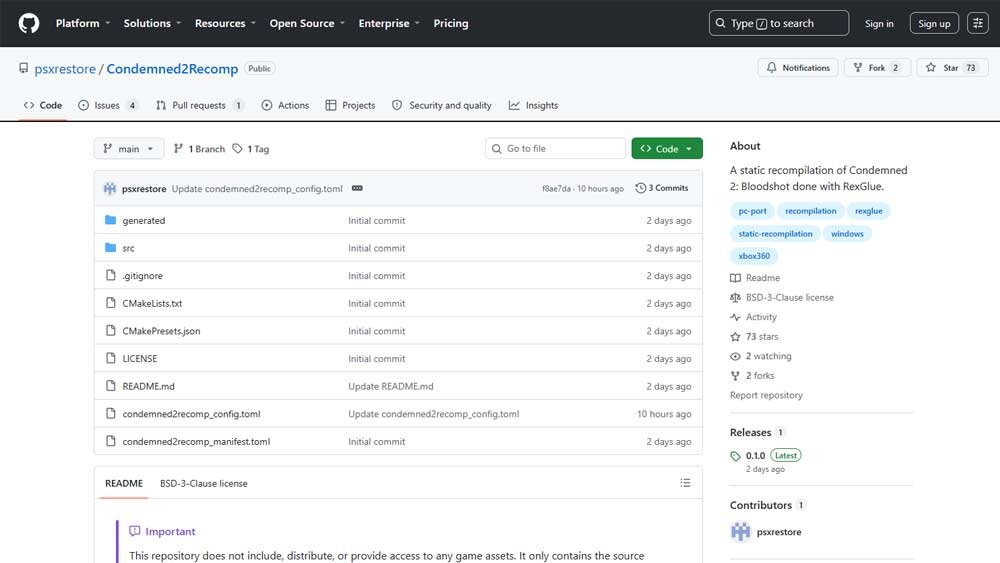View the Insights tab
This screenshot has width=1000, height=563.
pos(533,105)
